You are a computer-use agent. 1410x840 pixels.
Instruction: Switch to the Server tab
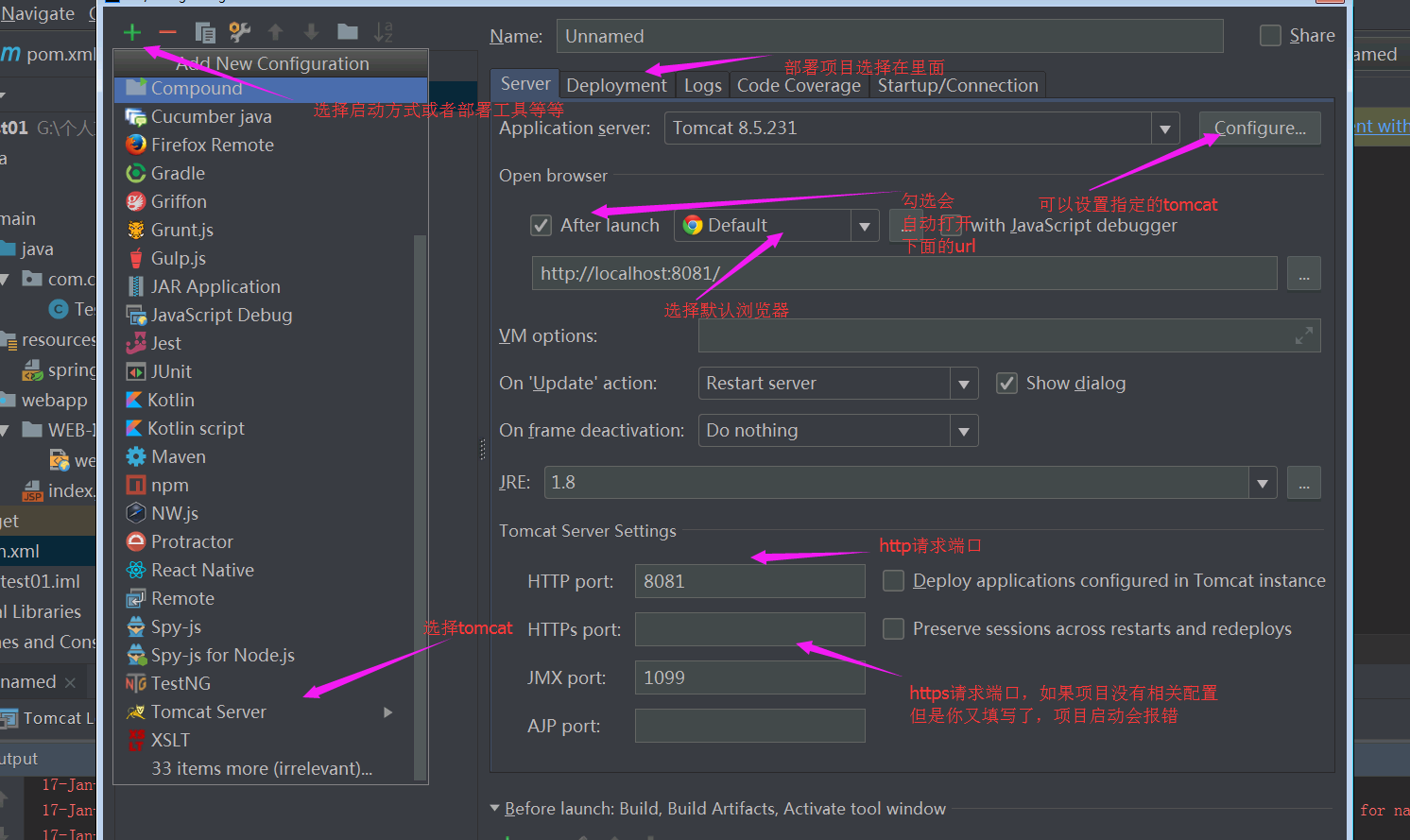pyautogui.click(x=525, y=83)
